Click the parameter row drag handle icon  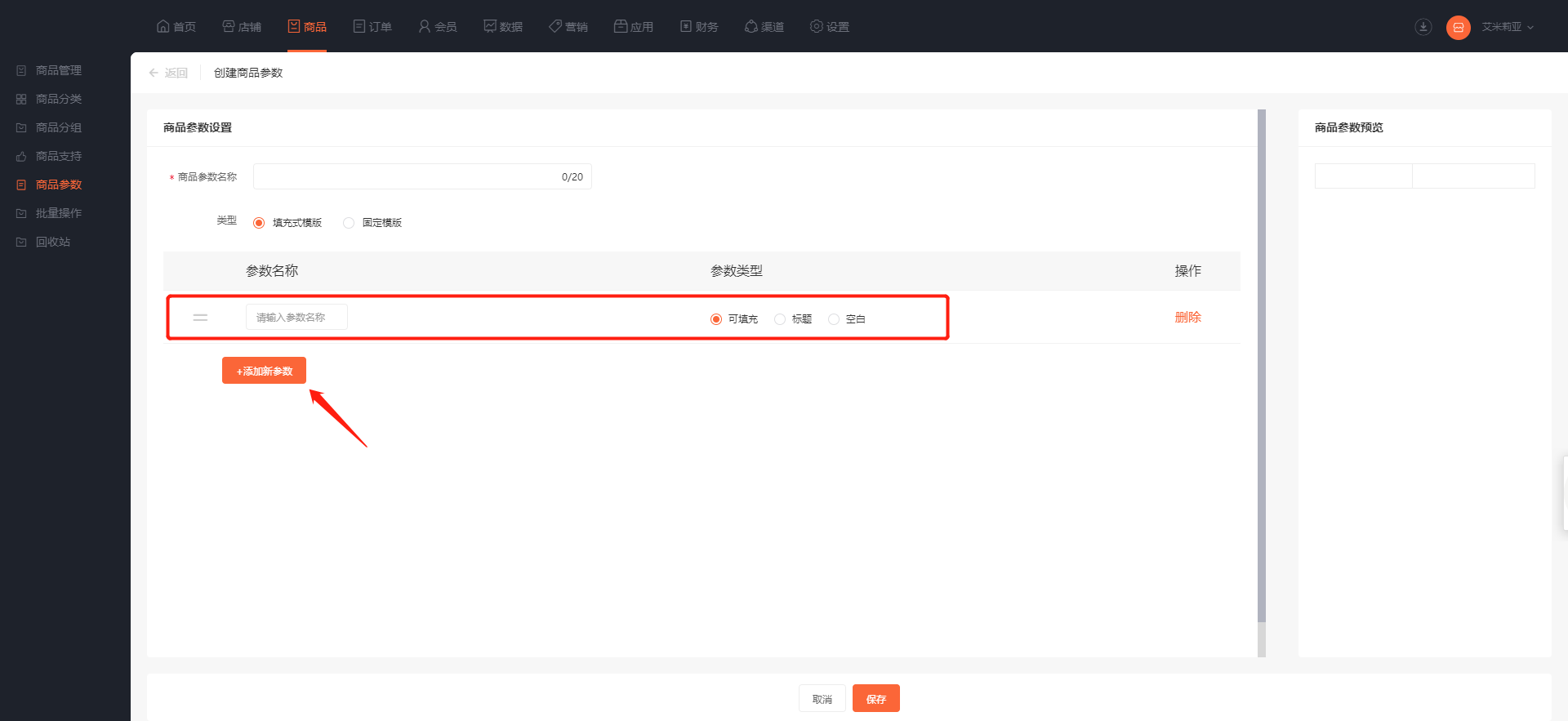pos(200,317)
